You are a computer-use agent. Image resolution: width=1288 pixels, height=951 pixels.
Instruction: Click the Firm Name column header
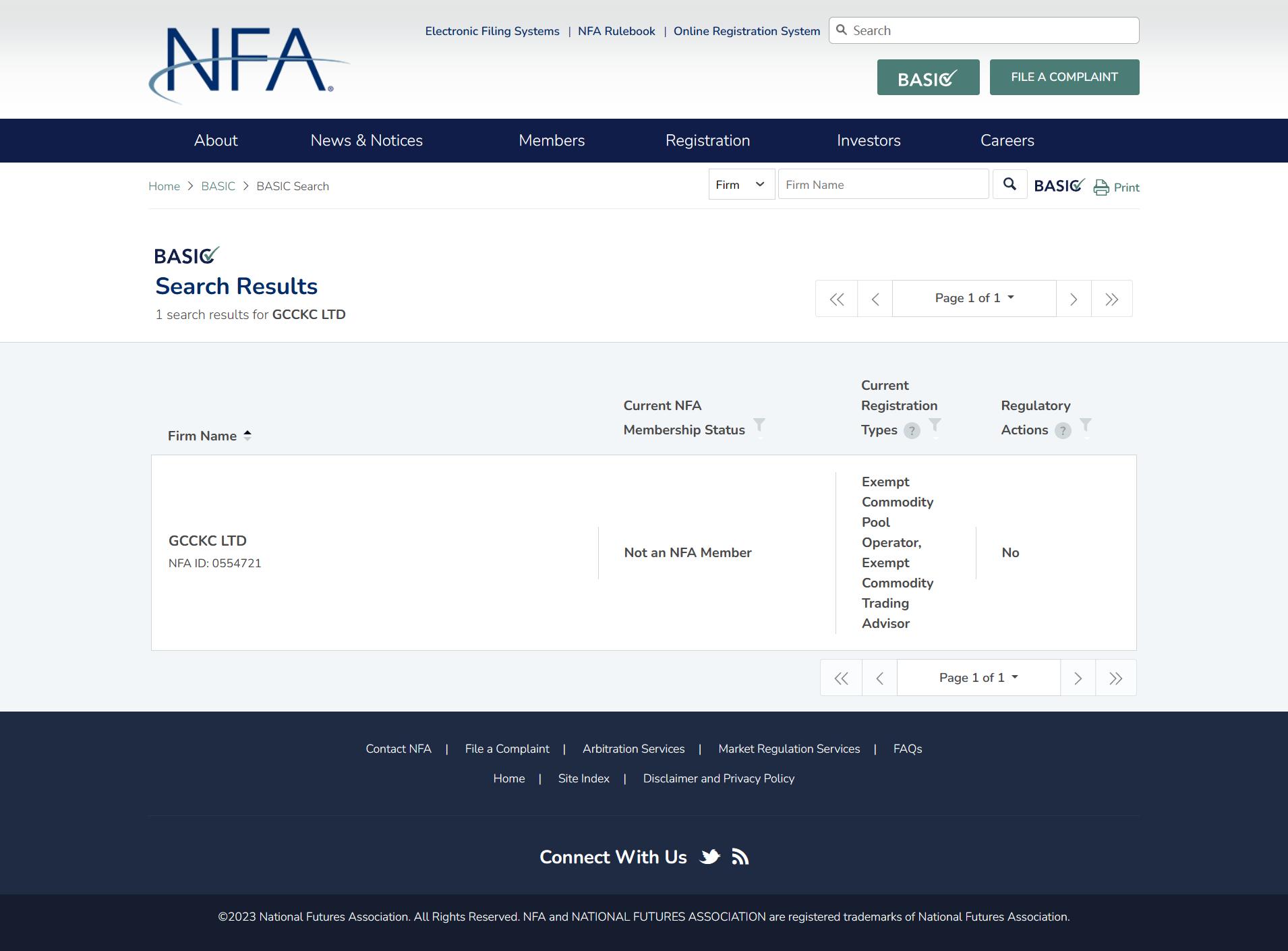tap(202, 436)
